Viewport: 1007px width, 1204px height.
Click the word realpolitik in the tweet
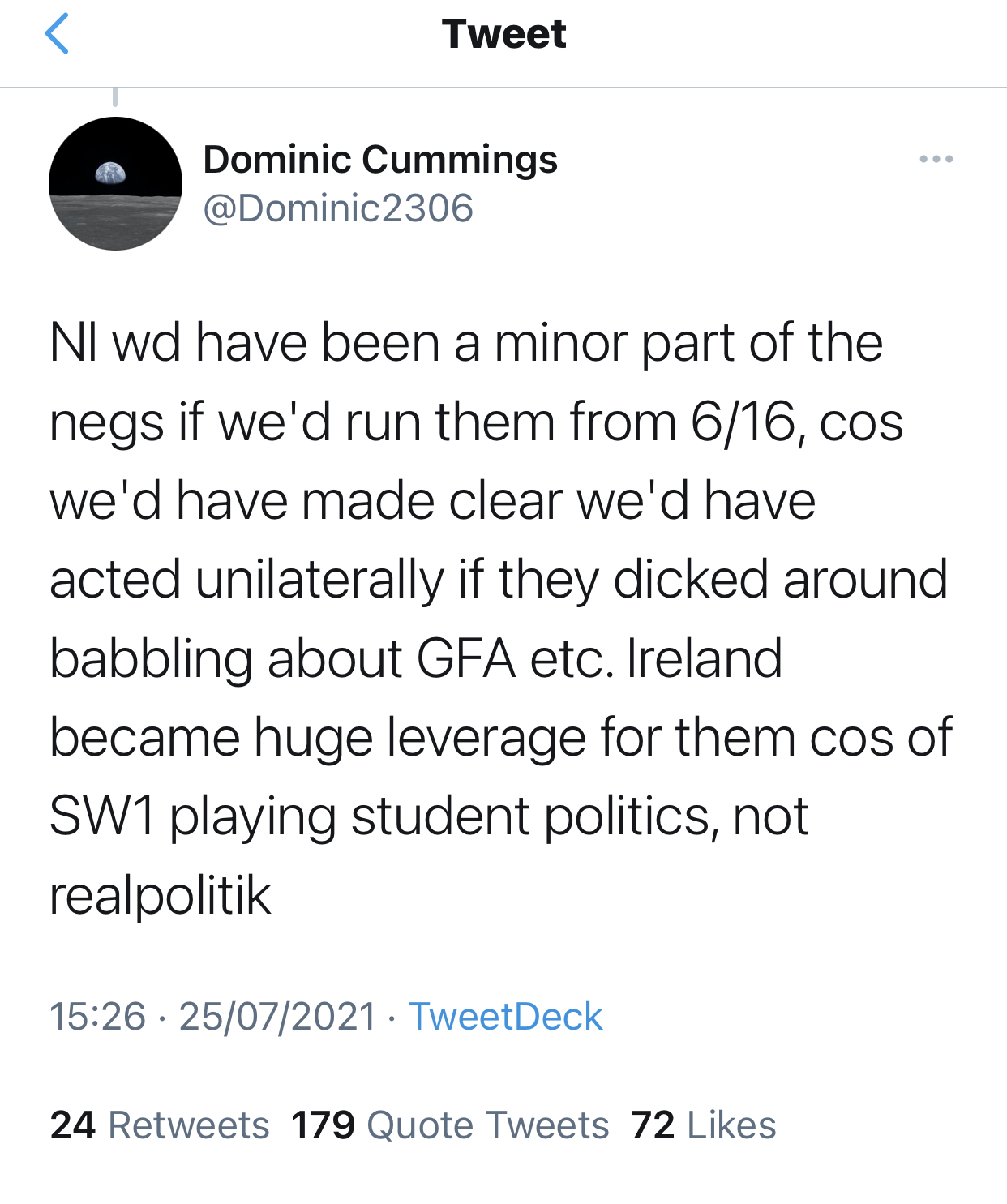(161, 895)
